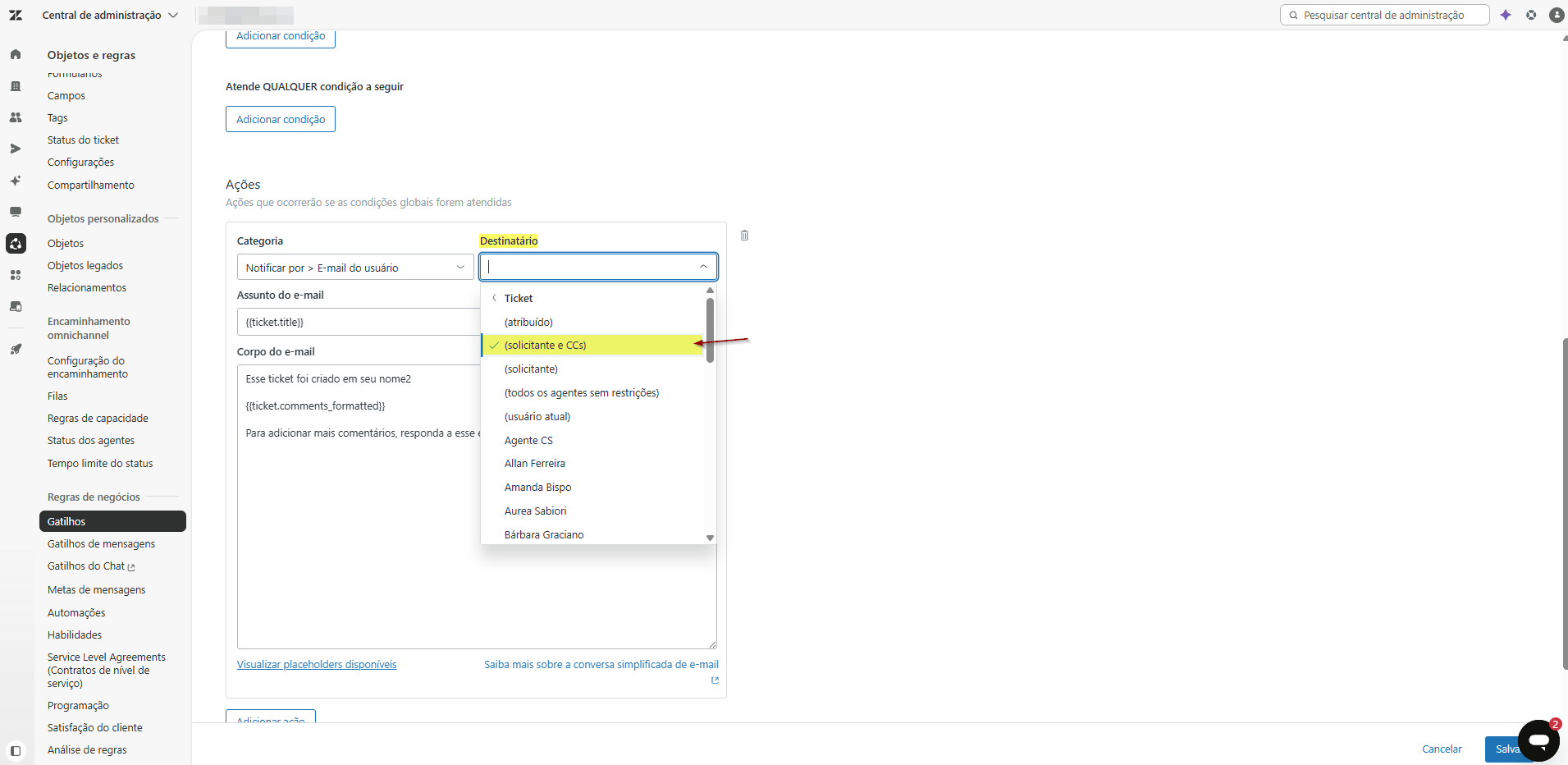Open Regras de capacidade in the sidebar
1568x765 pixels.
(98, 419)
